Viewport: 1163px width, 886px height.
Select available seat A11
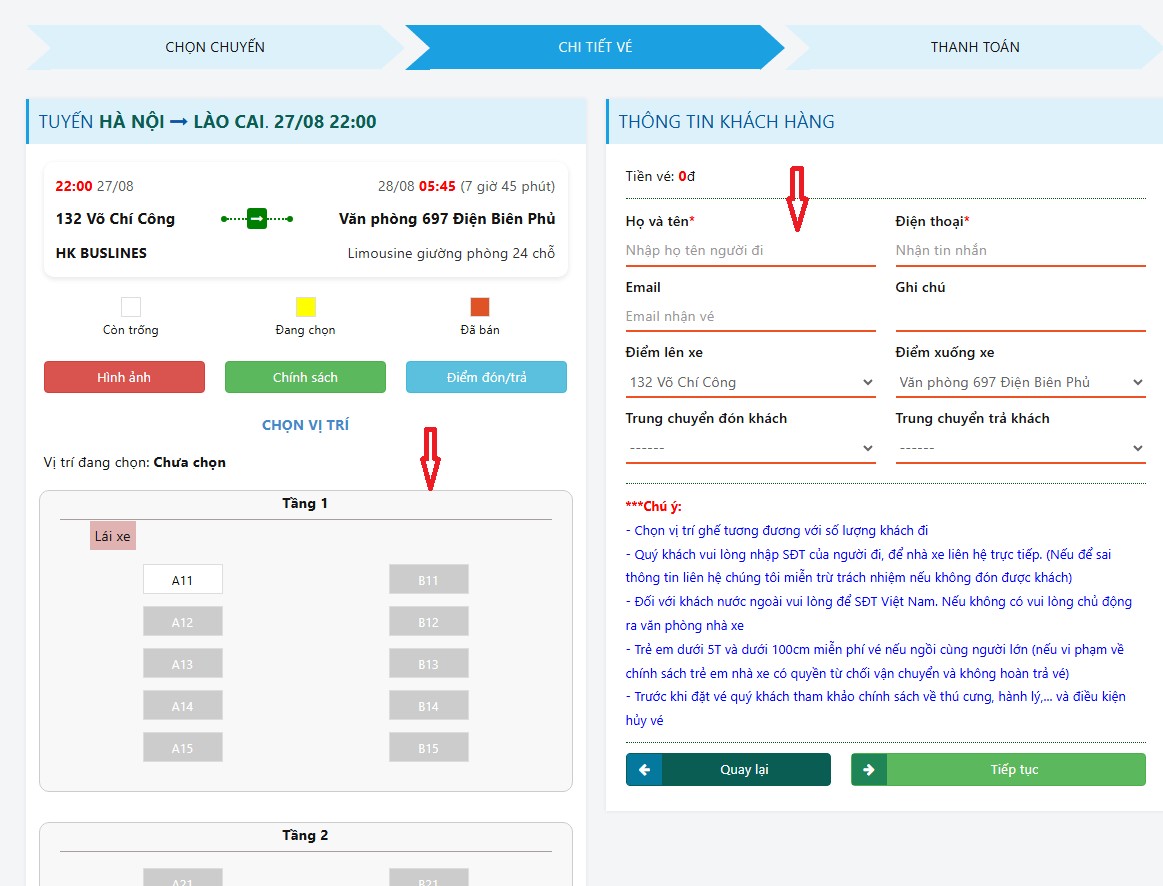point(182,580)
